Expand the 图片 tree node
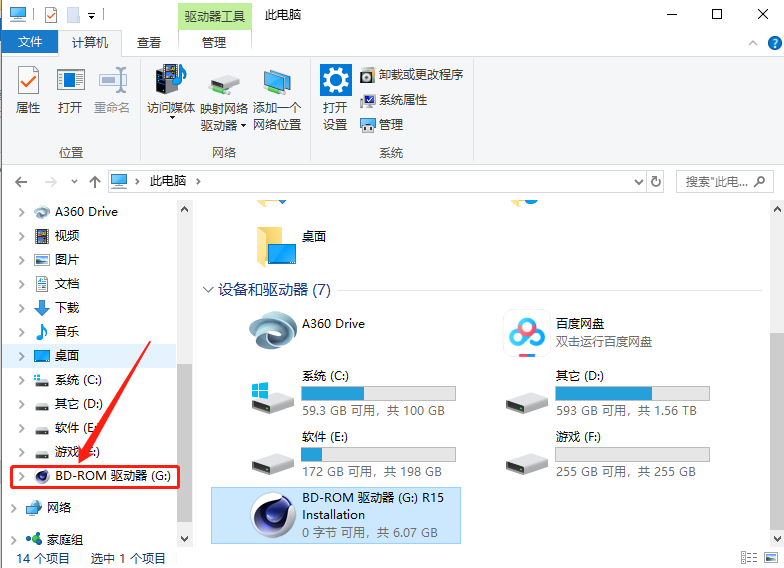Screen dimensions: 784x568 click(22, 260)
